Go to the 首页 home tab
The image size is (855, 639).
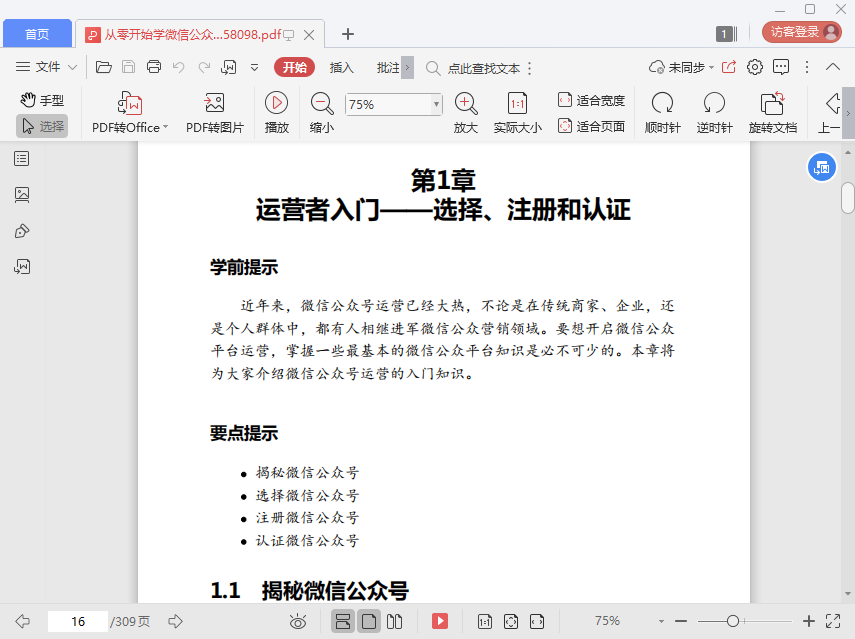point(37,34)
